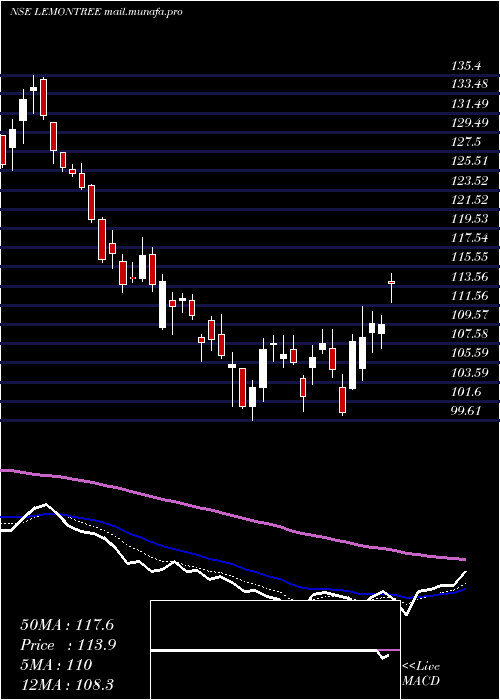Click the 129.49 price axis label

(x=470, y=122)
